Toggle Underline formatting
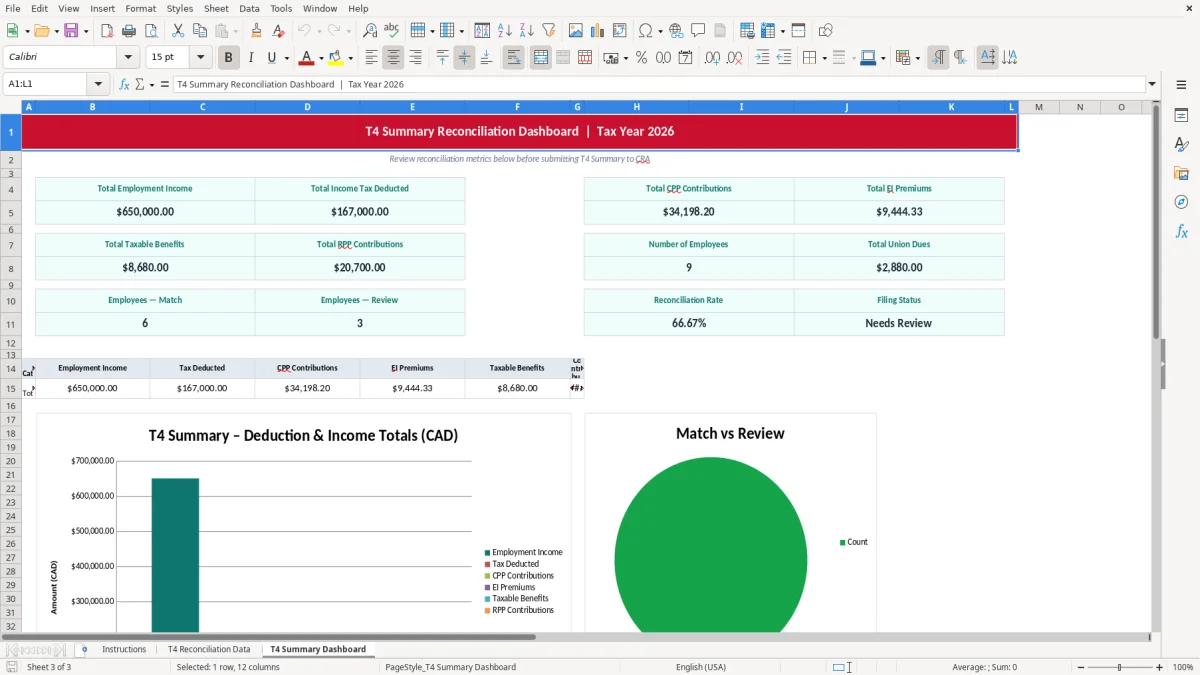The image size is (1200, 675). tap(271, 58)
